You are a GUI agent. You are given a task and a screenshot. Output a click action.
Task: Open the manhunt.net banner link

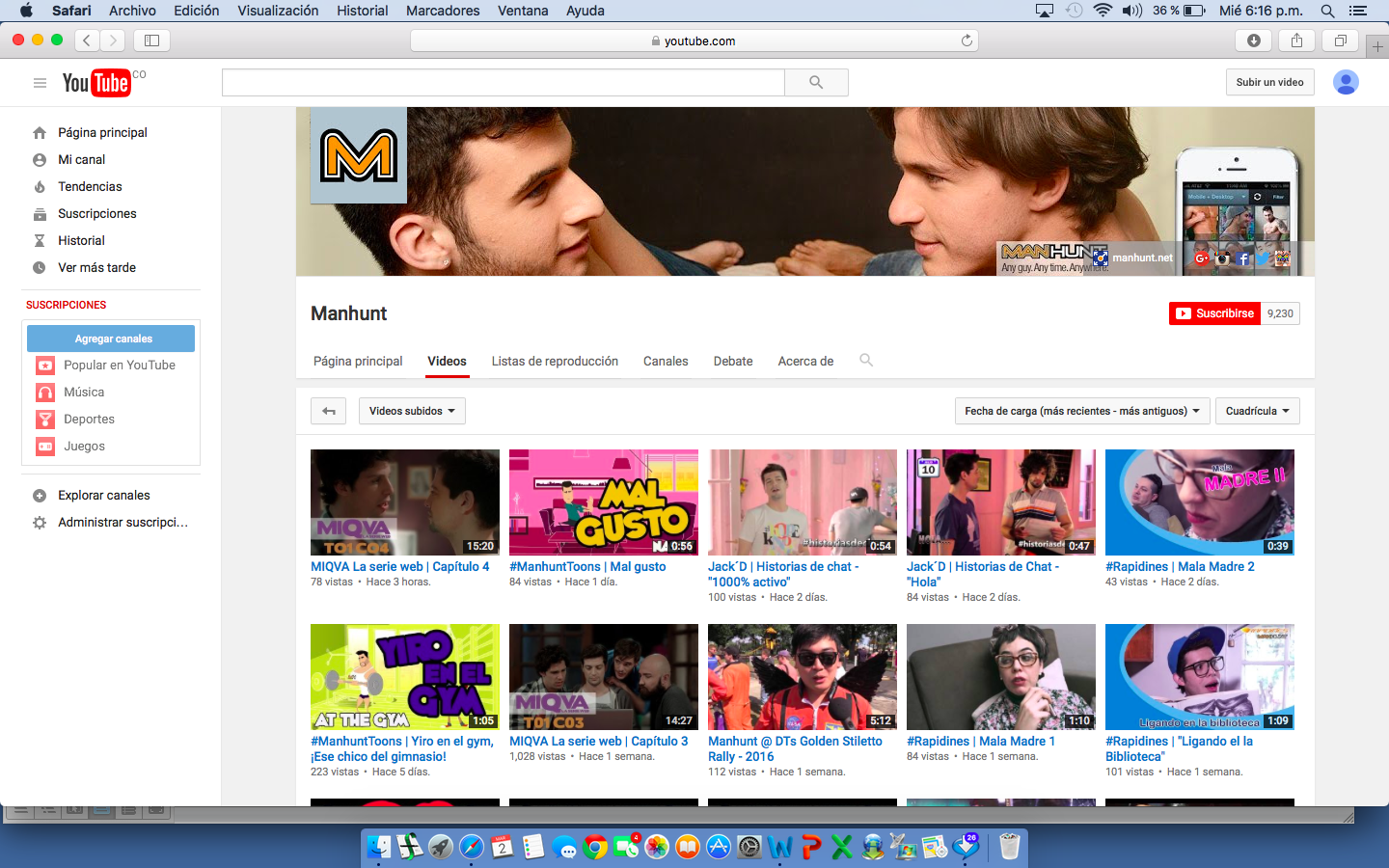click(1142, 258)
